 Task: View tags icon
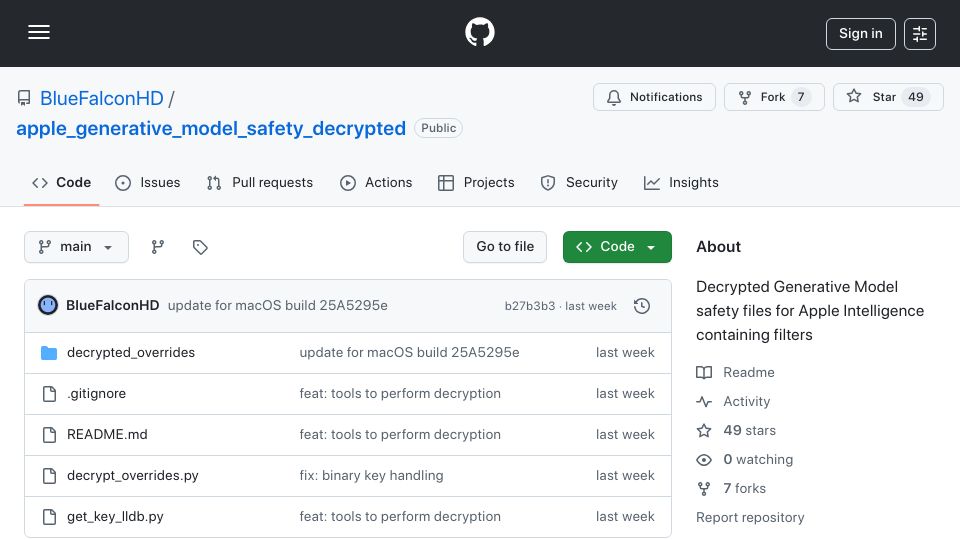coord(200,247)
